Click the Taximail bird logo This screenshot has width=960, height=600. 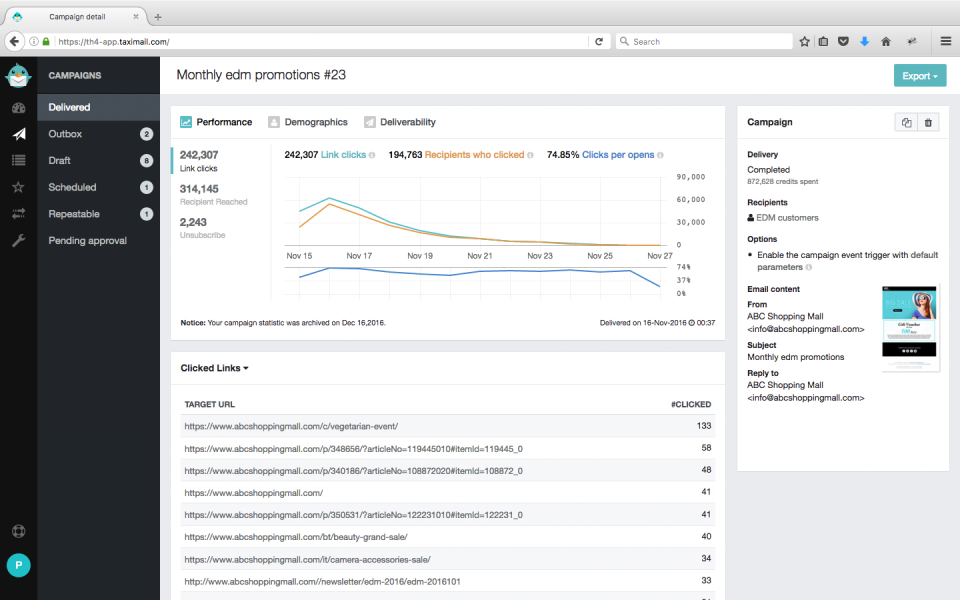18,75
